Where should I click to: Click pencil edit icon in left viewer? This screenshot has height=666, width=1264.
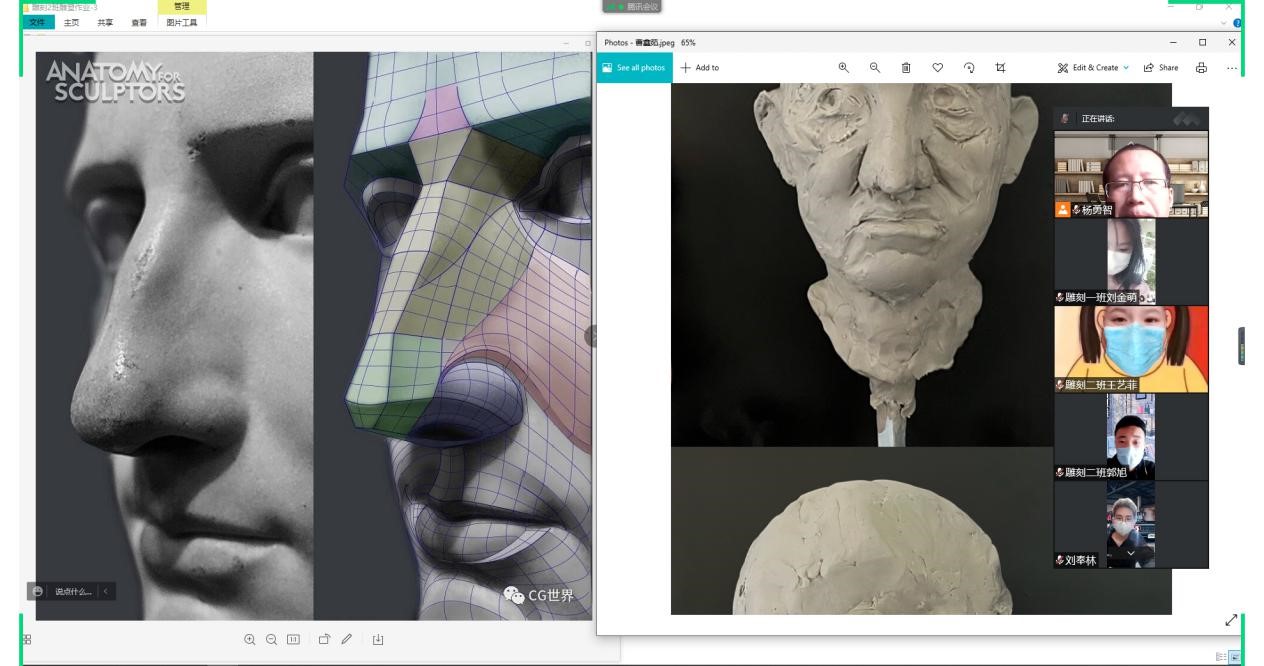[x=346, y=639]
